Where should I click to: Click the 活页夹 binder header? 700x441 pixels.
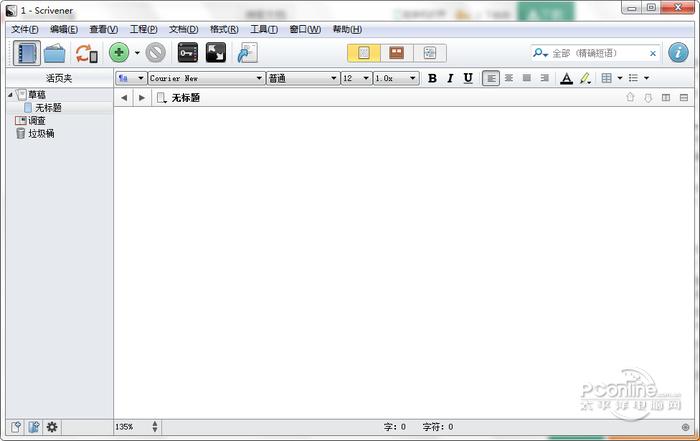[59, 78]
